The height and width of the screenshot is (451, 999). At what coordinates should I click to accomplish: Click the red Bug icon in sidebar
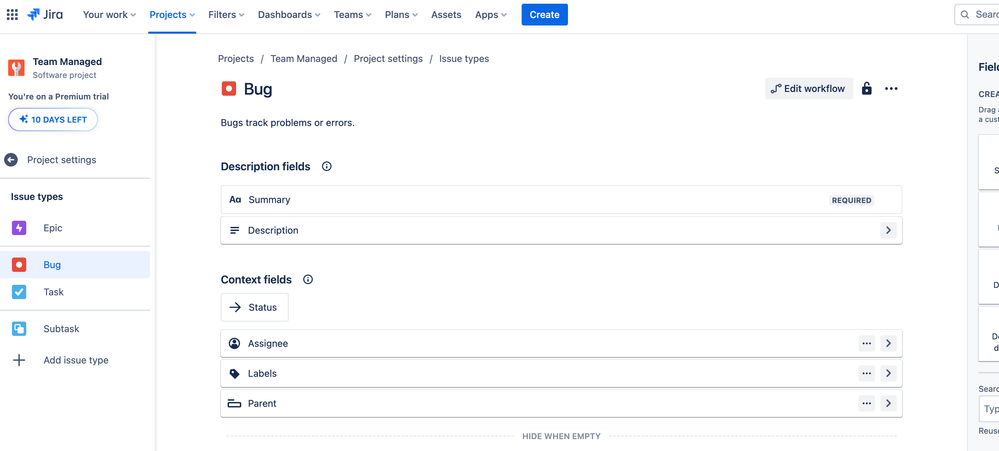pos(19,264)
